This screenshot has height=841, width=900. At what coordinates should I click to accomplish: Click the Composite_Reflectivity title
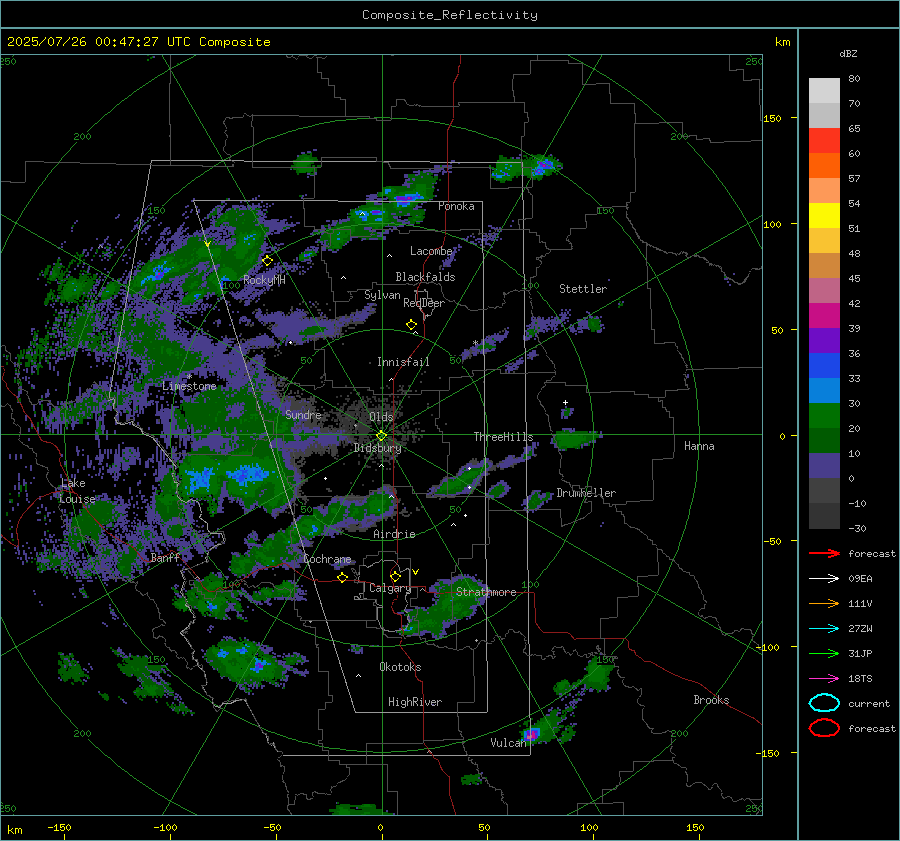(449, 15)
